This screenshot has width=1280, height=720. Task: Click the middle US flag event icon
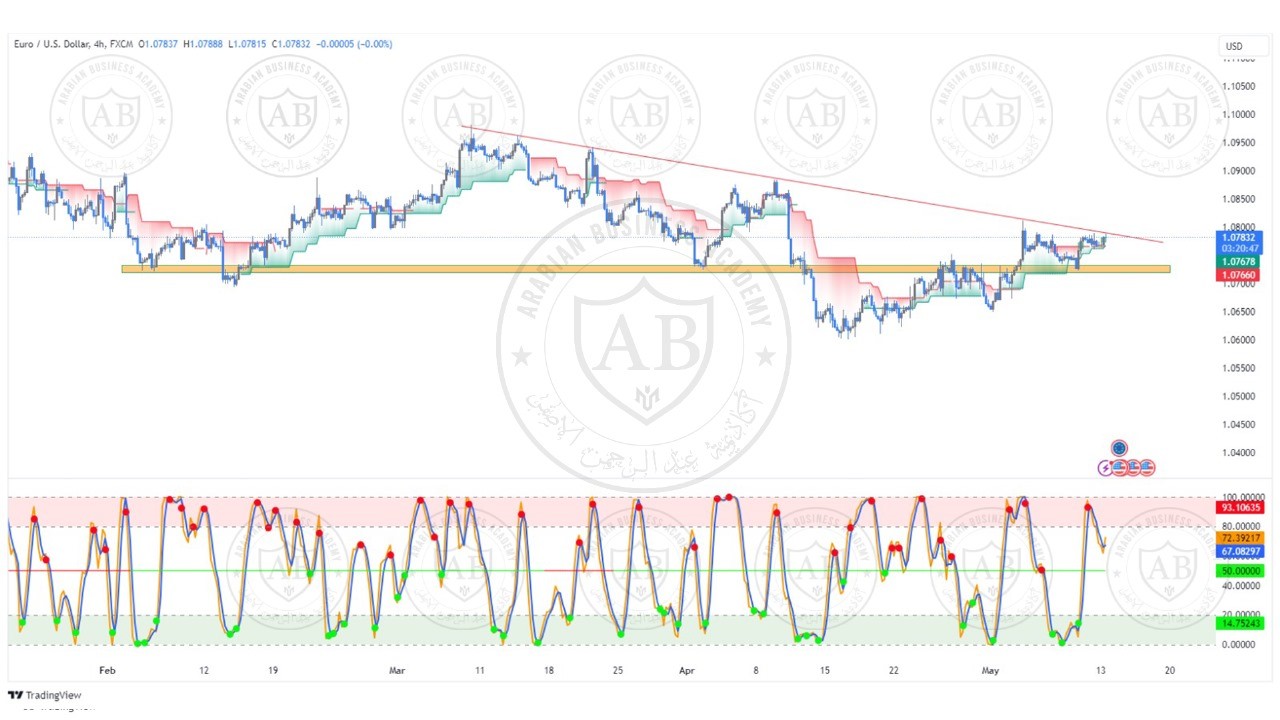pos(1133,467)
